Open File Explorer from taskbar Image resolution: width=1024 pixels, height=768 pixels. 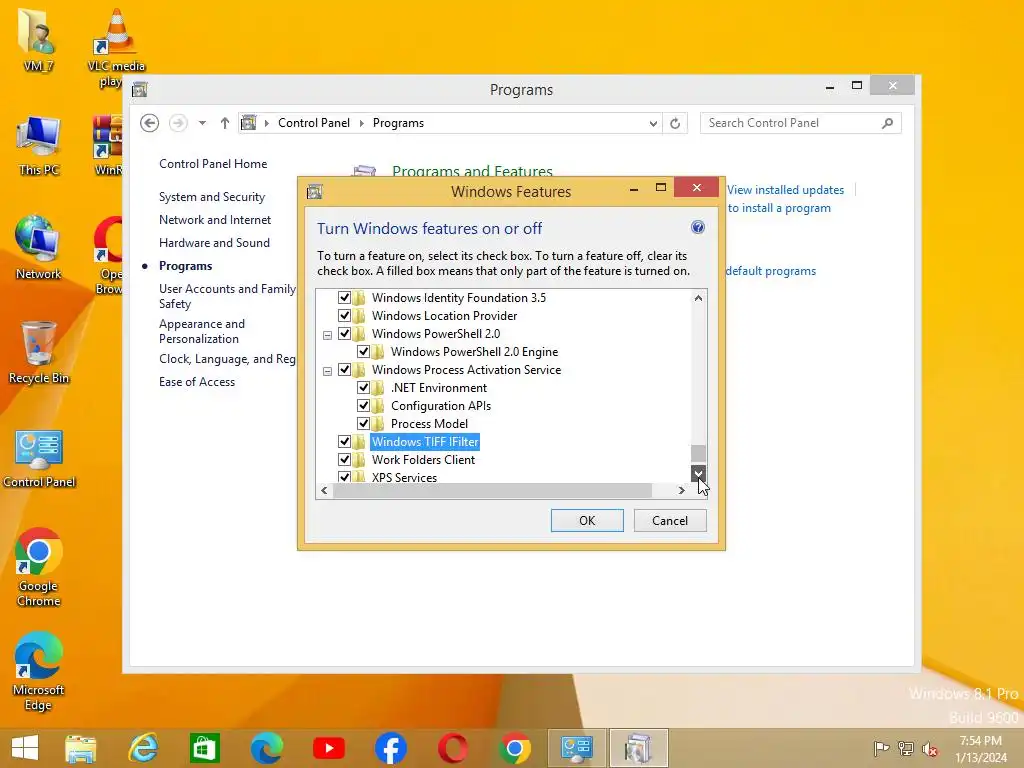pos(80,748)
